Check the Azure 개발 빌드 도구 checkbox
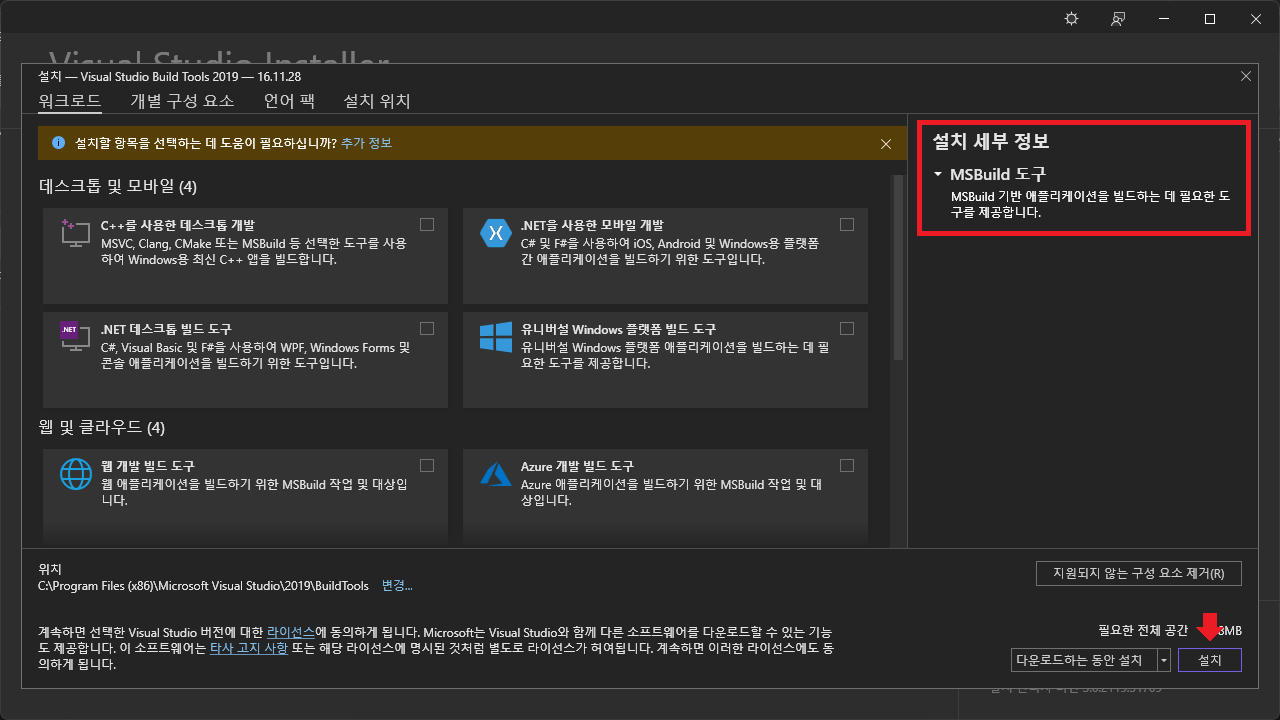The height and width of the screenshot is (720, 1280). point(847,465)
